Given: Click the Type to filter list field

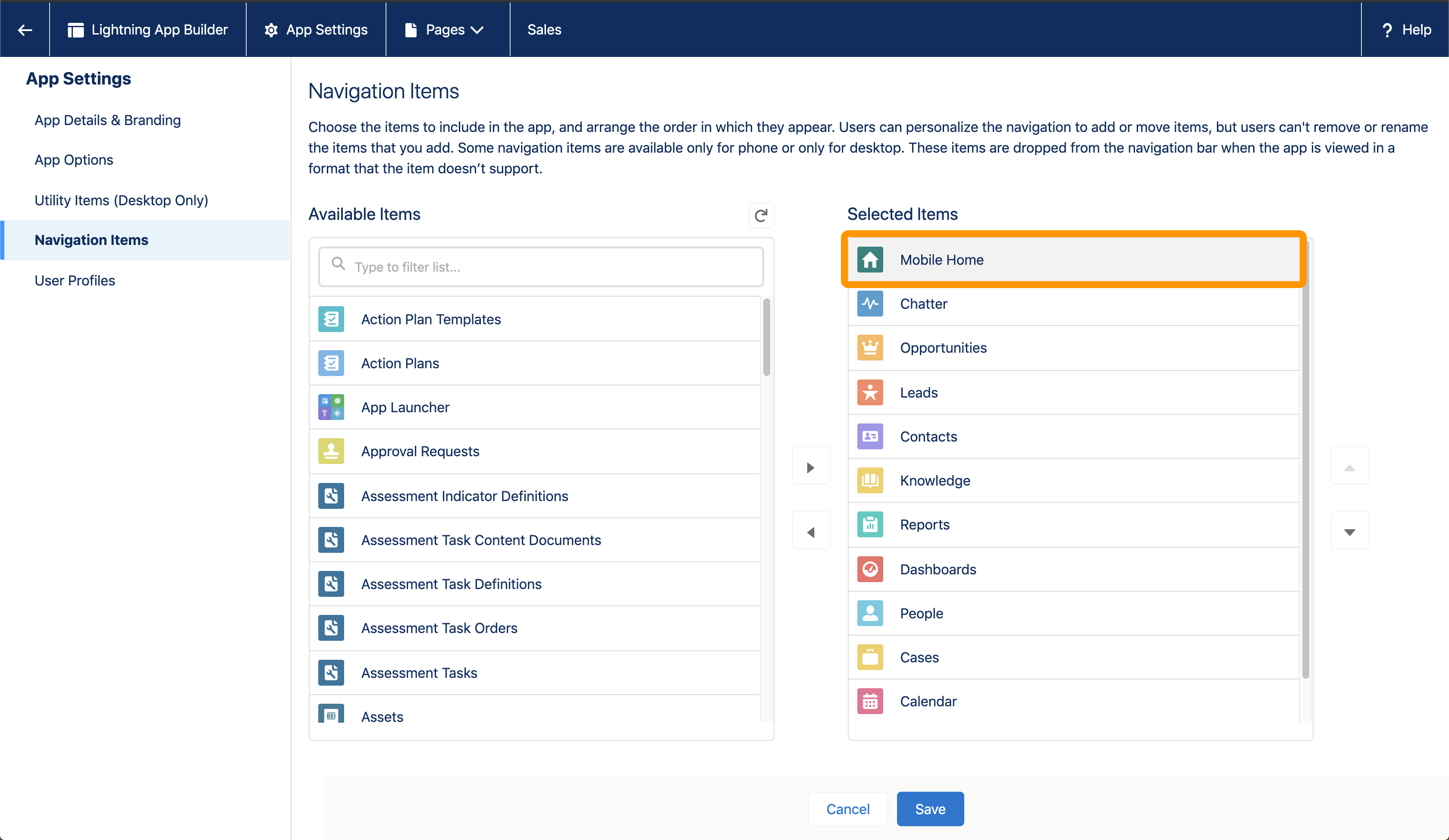Looking at the screenshot, I should point(541,267).
